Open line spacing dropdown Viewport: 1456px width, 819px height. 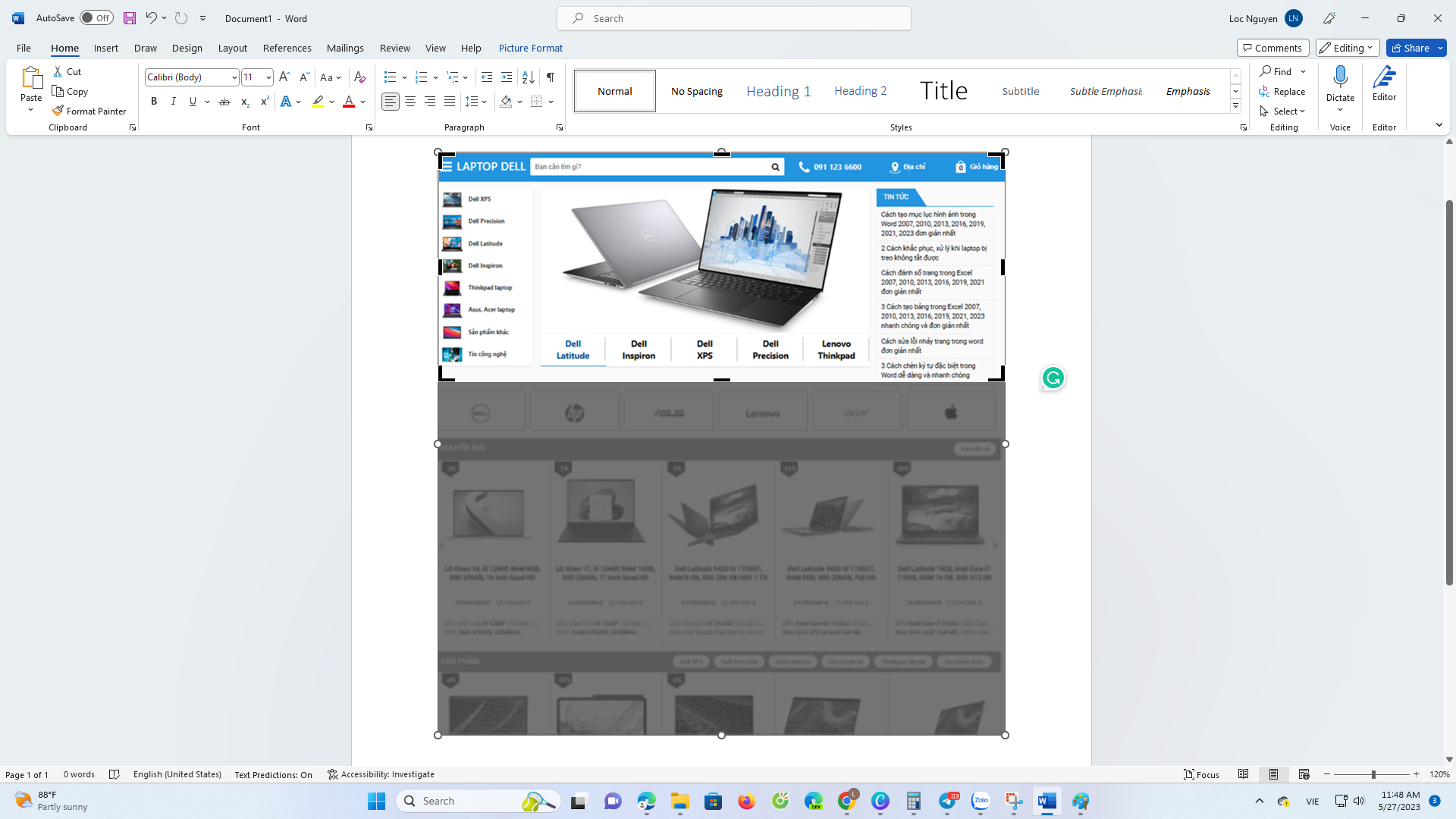pyautogui.click(x=476, y=102)
